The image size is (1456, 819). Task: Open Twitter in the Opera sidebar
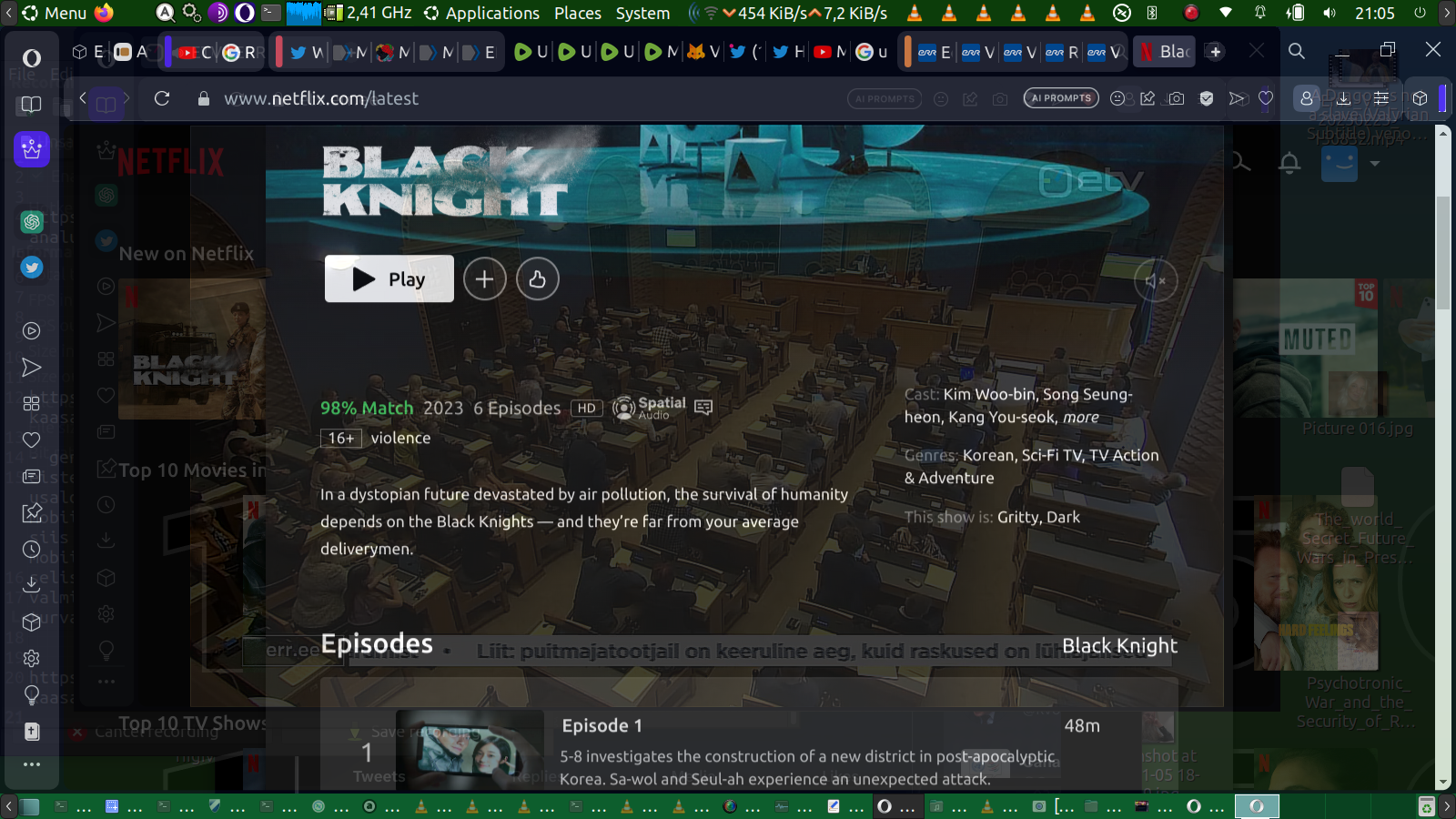[32, 267]
